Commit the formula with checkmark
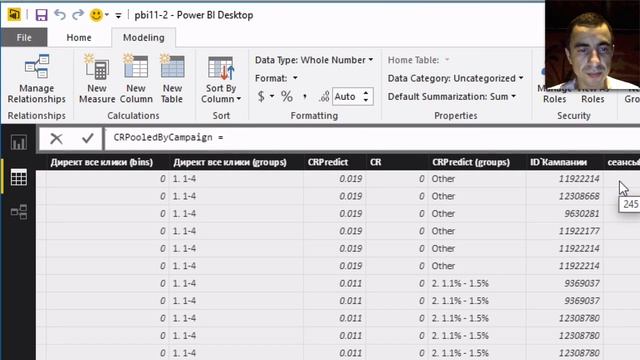The width and height of the screenshot is (640, 360). (x=87, y=138)
